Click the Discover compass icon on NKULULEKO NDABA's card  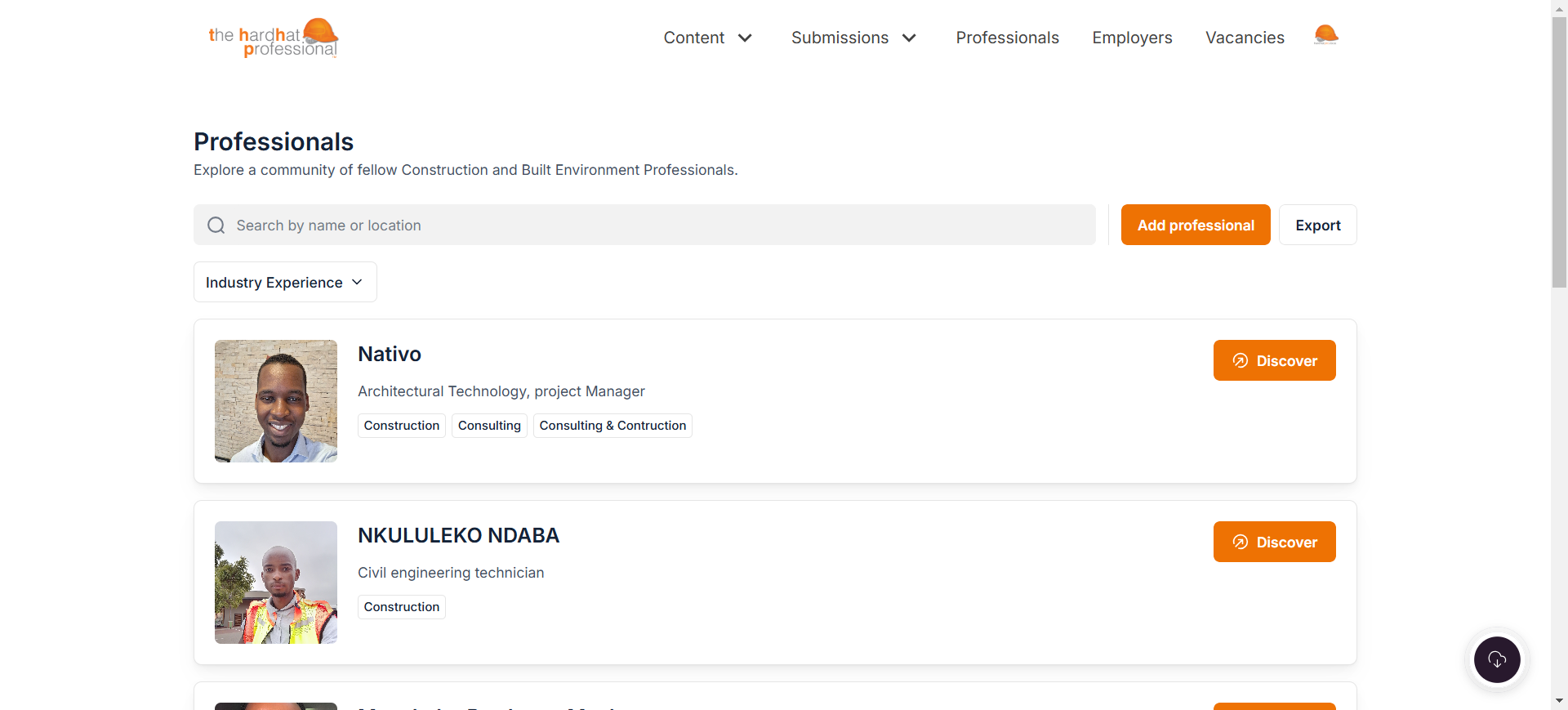(x=1240, y=542)
